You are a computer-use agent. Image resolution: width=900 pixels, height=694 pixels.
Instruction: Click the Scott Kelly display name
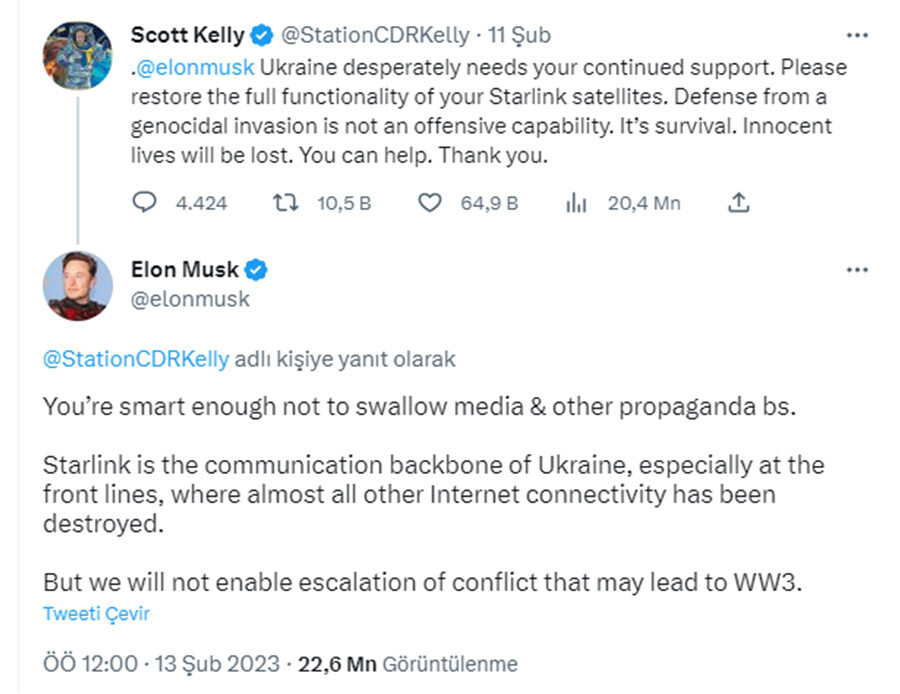point(187,36)
